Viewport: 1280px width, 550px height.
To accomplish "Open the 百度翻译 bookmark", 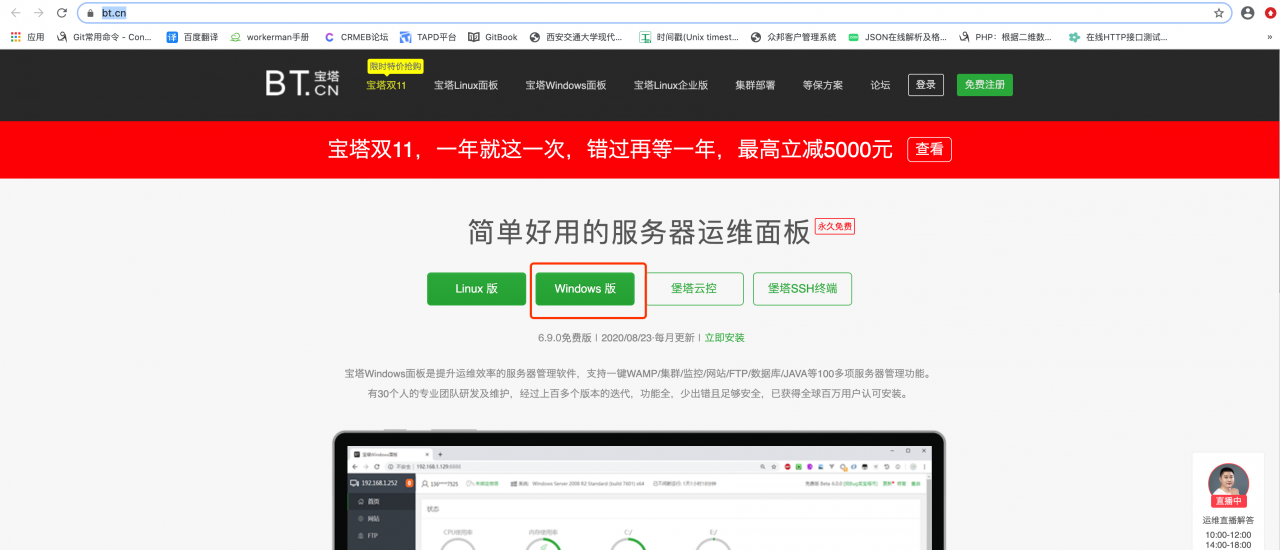I will point(190,37).
